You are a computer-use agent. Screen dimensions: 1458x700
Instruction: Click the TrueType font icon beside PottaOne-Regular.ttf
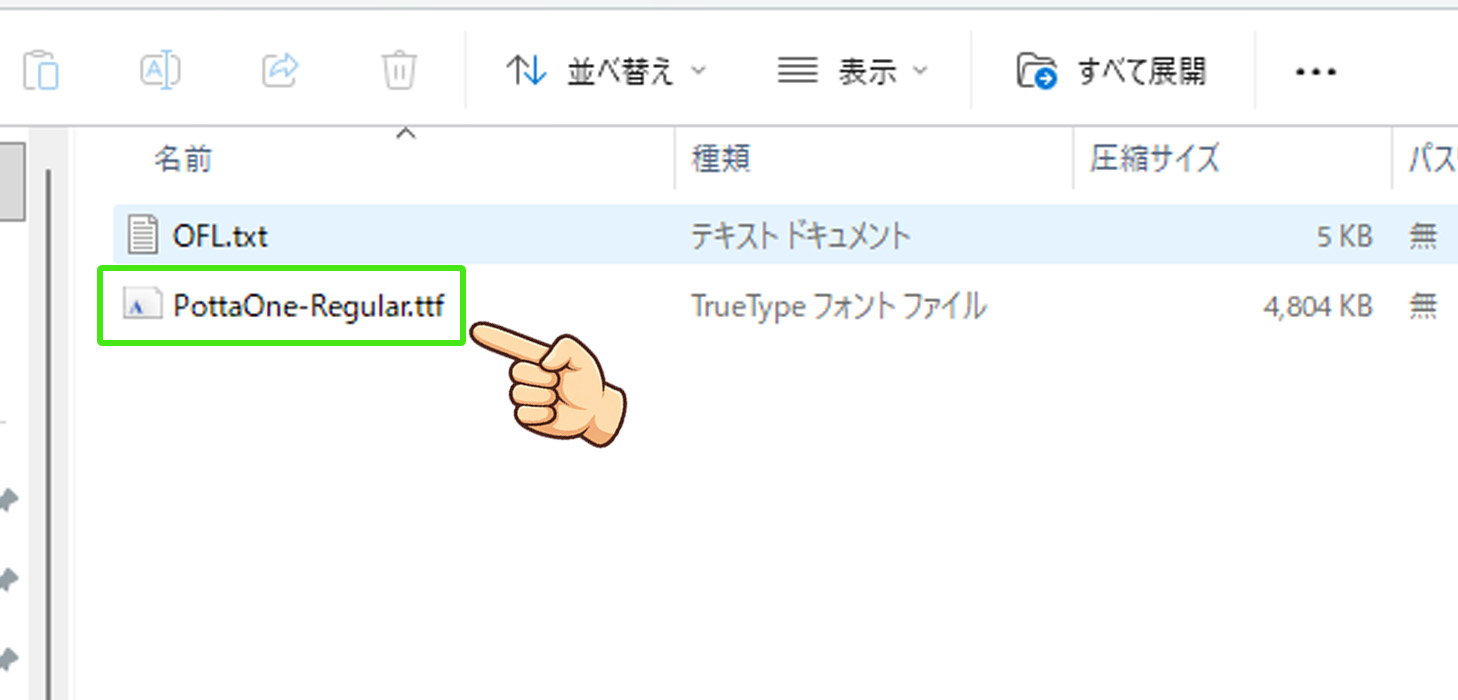point(141,304)
